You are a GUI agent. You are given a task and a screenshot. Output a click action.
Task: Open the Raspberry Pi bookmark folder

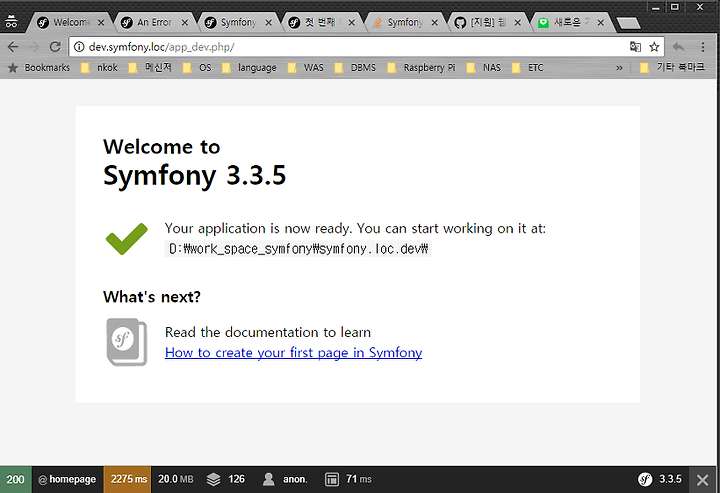pyautogui.click(x=422, y=67)
